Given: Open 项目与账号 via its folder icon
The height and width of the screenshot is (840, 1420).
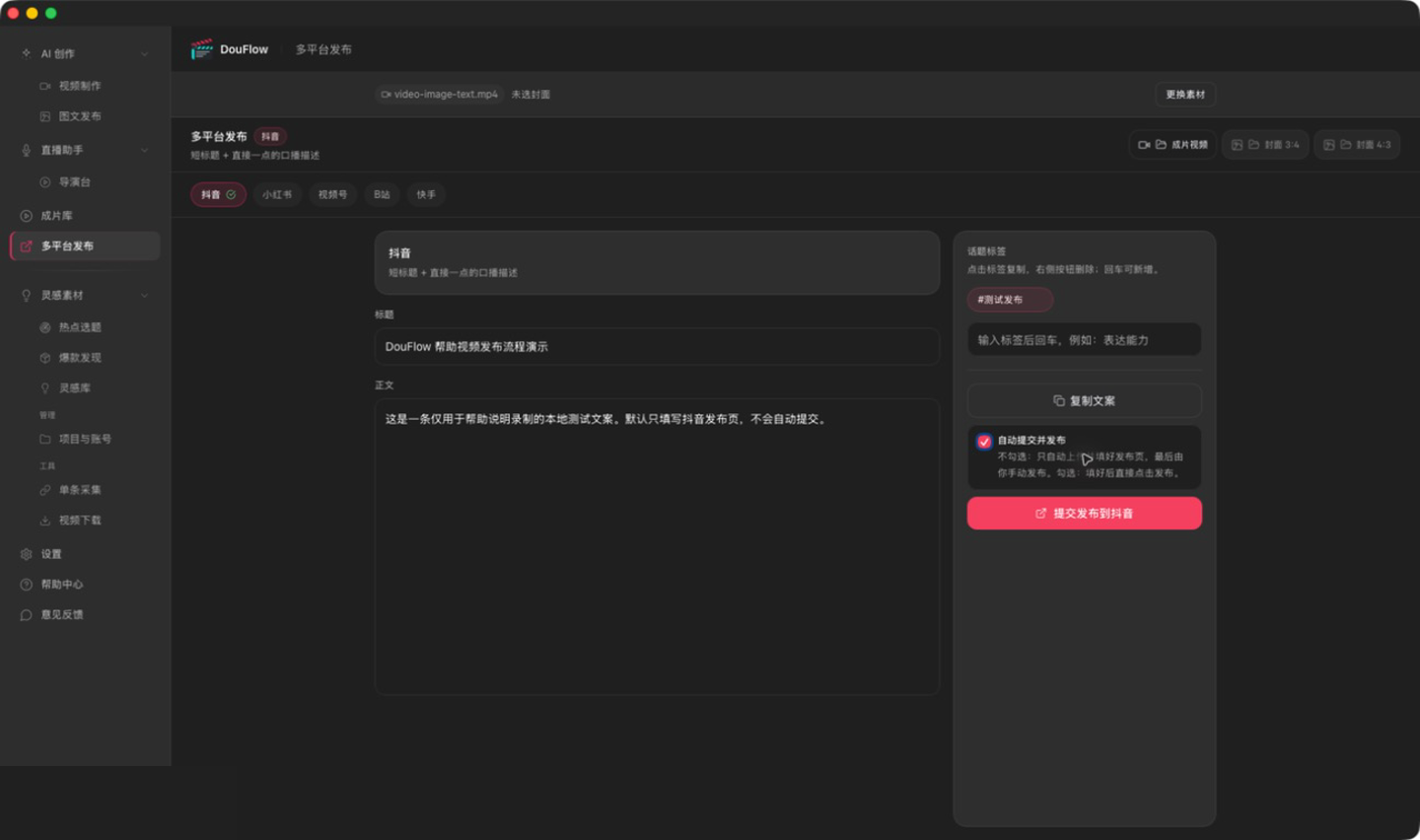Looking at the screenshot, I should [45, 439].
